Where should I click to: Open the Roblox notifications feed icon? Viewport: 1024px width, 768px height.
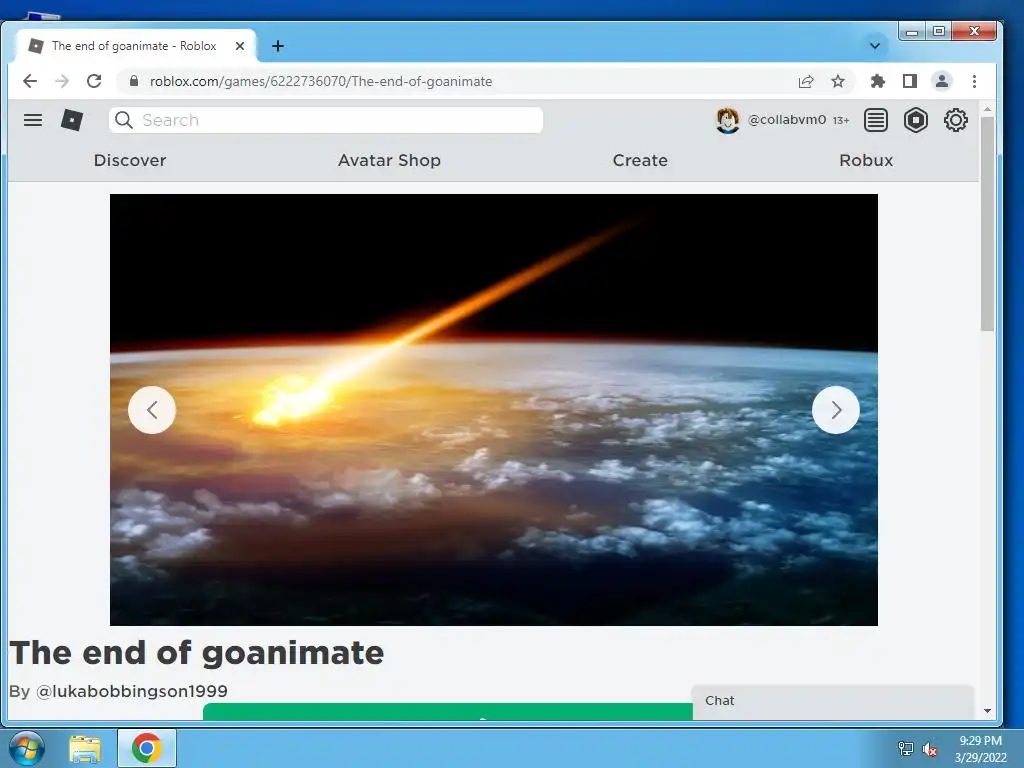[876, 120]
